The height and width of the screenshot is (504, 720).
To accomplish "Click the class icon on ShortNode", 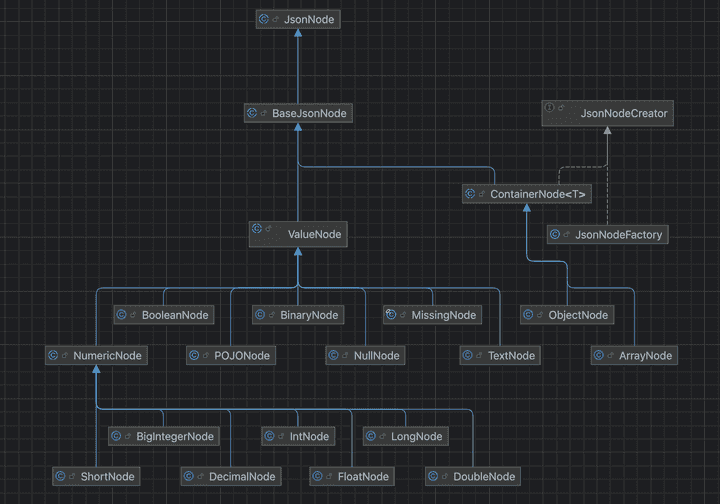I will (x=60, y=476).
